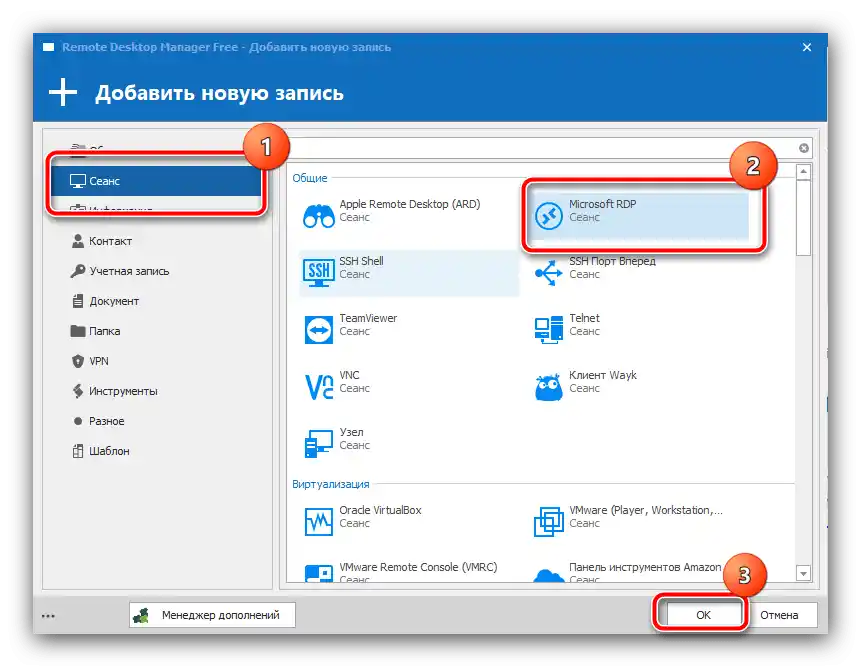Click the Разное dot icon

point(78,421)
